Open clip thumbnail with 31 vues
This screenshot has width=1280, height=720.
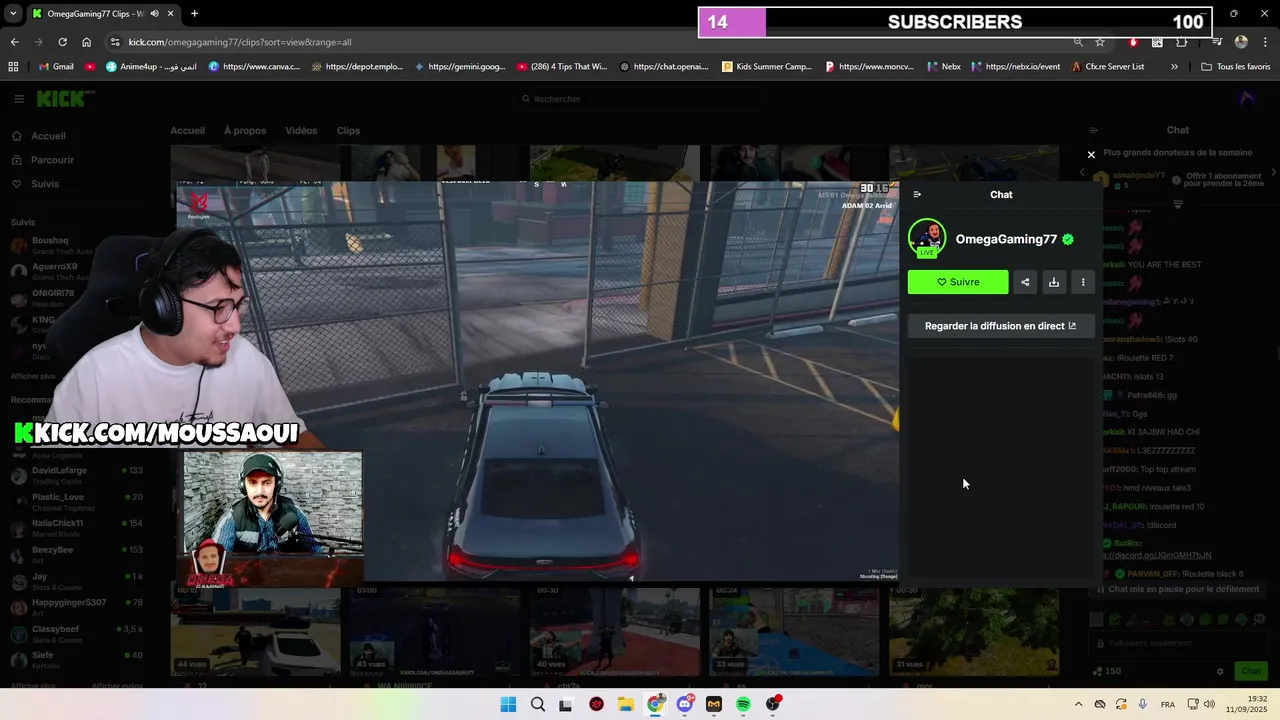coord(974,632)
